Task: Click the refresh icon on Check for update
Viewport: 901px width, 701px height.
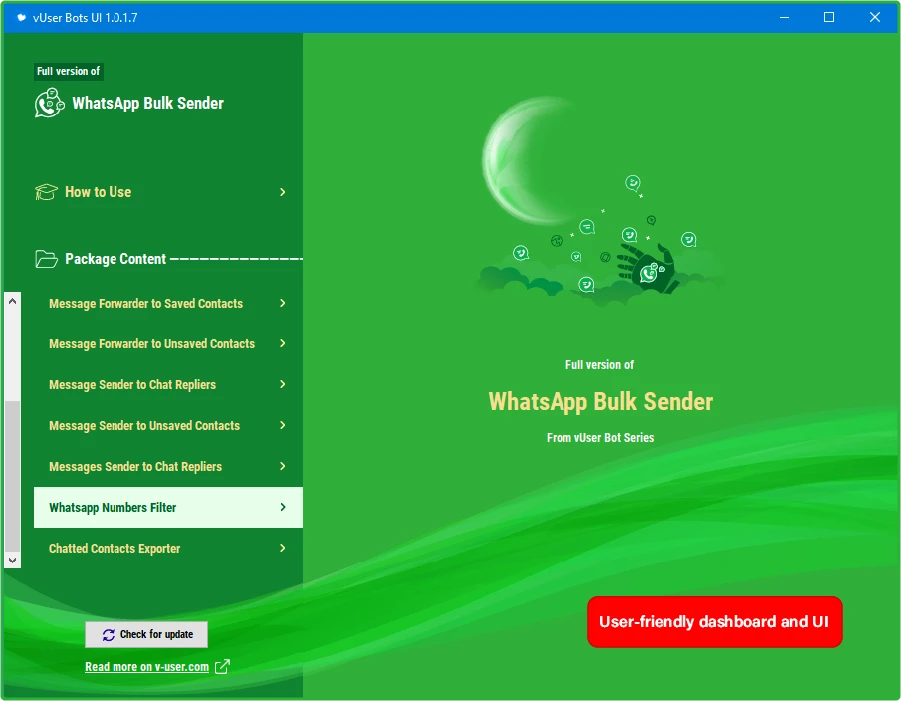Action: coord(109,634)
